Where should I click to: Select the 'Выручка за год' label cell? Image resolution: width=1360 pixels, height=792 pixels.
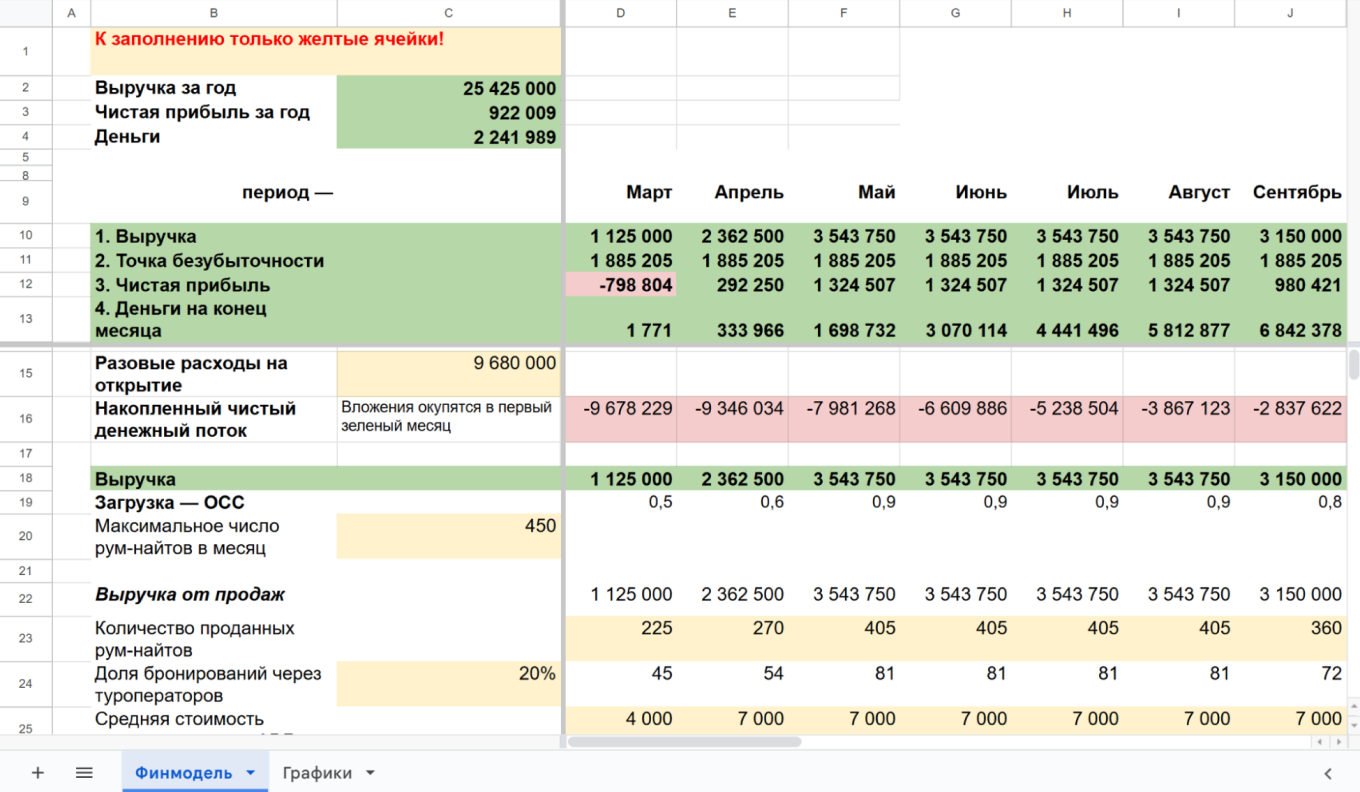[214, 88]
